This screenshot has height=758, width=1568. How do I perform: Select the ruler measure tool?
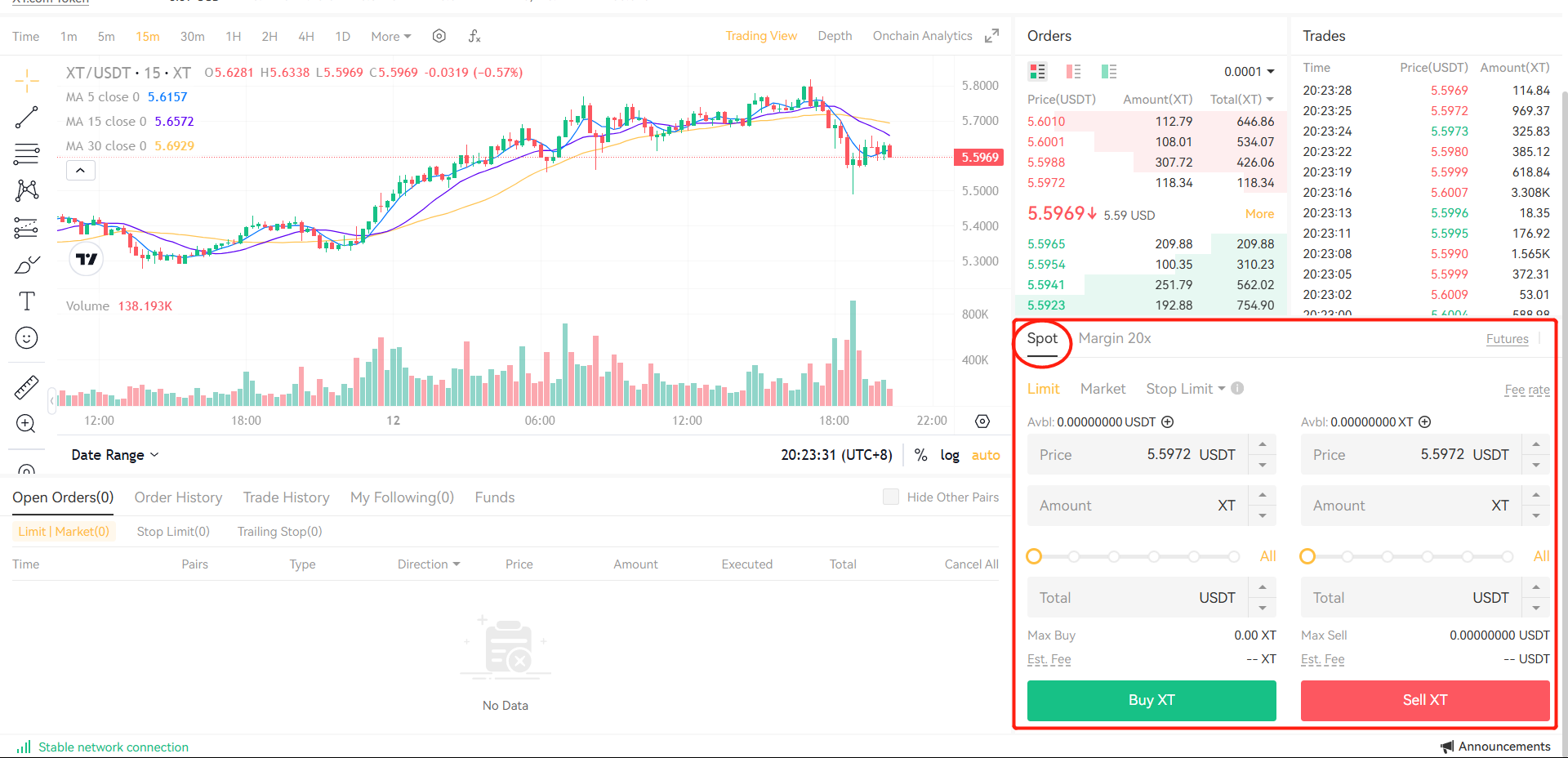tap(26, 387)
